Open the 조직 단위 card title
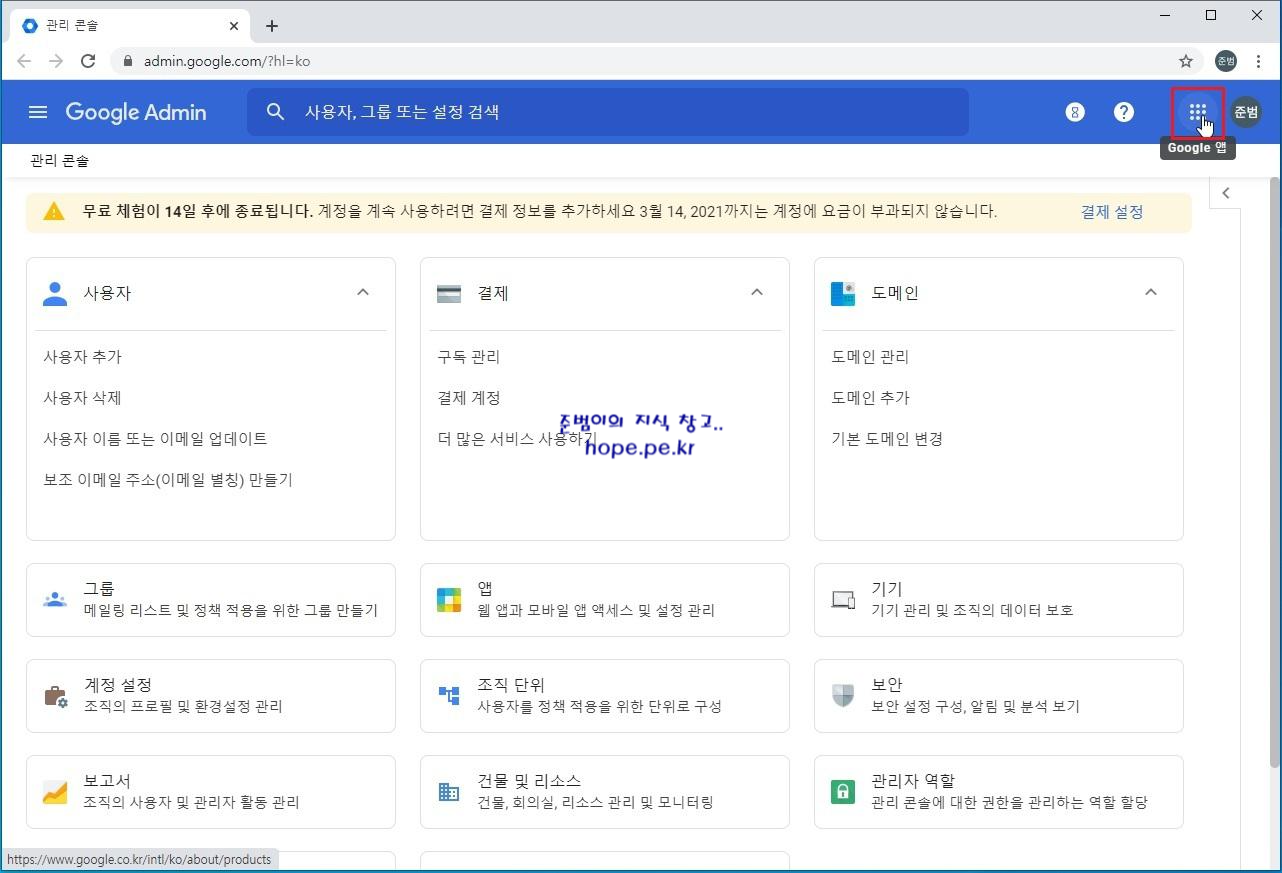This screenshot has width=1282, height=873. 511,685
